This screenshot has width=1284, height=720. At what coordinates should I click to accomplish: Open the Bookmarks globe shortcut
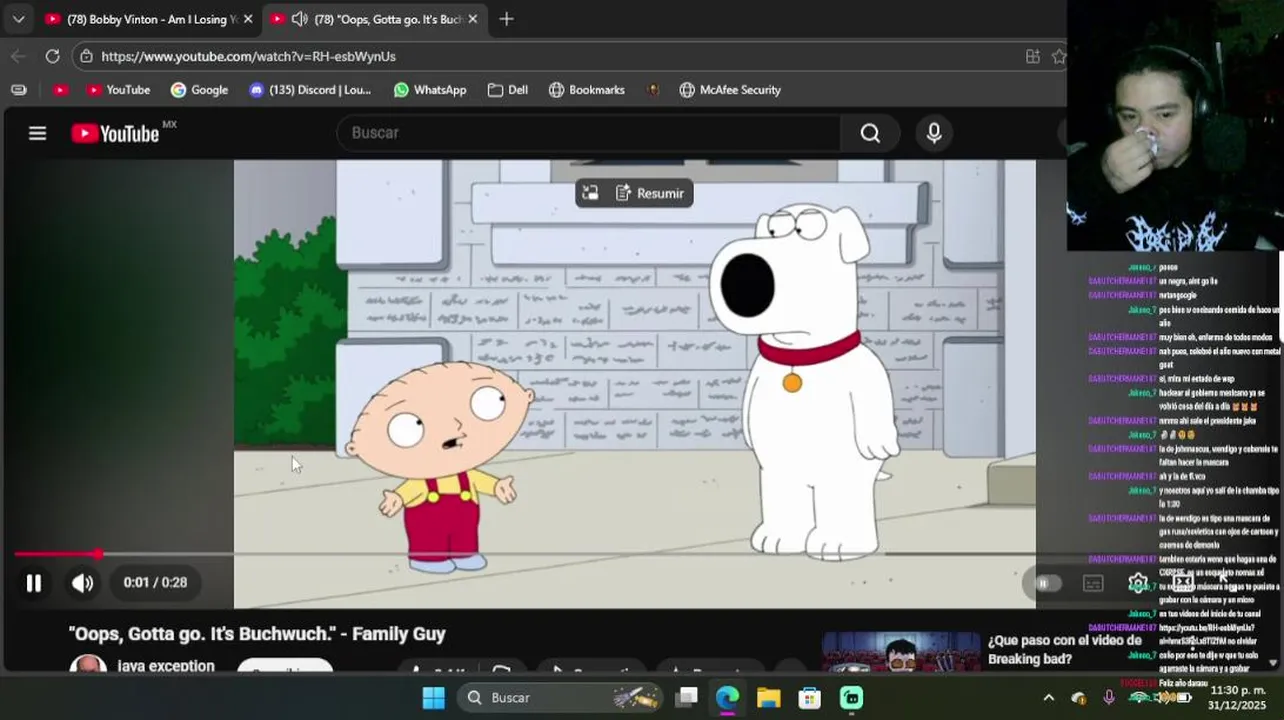click(587, 90)
